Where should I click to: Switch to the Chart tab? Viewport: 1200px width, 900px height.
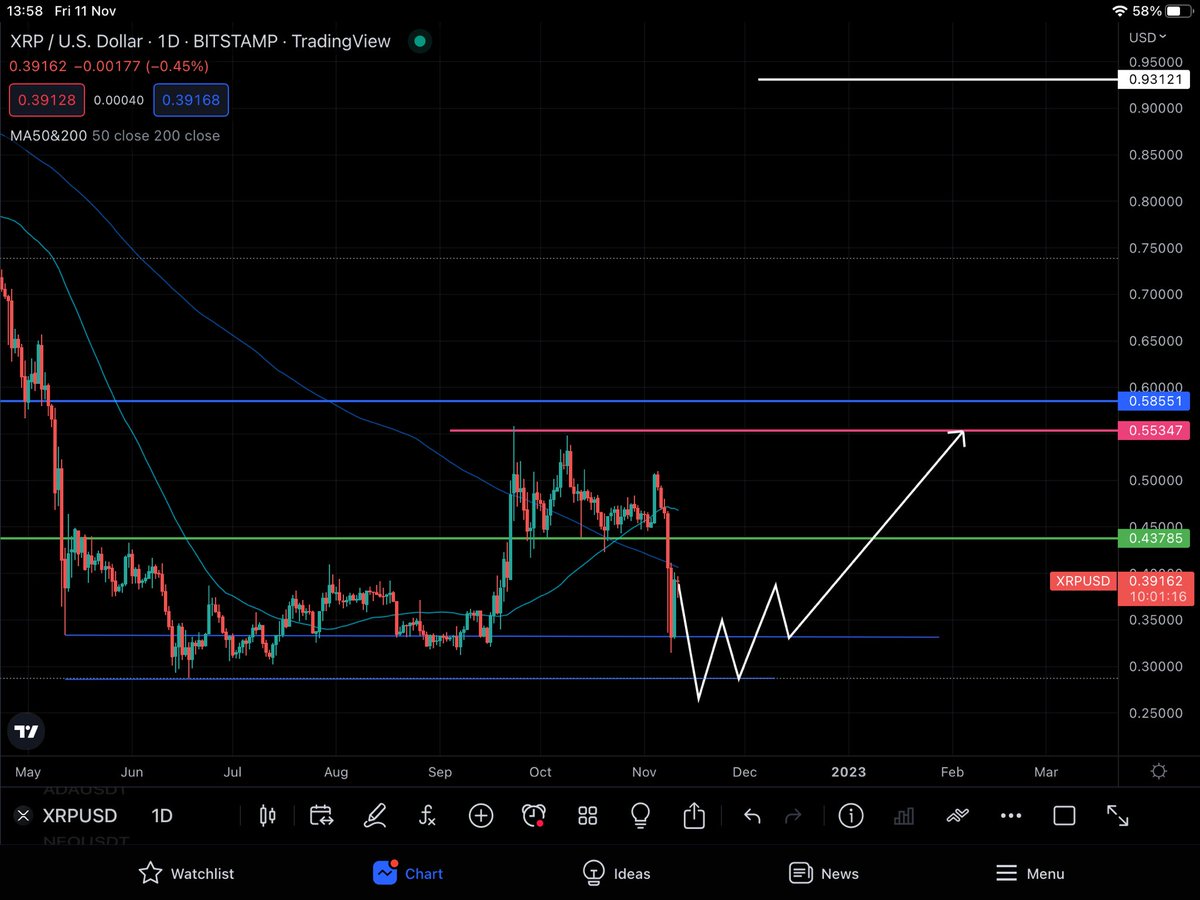click(408, 873)
